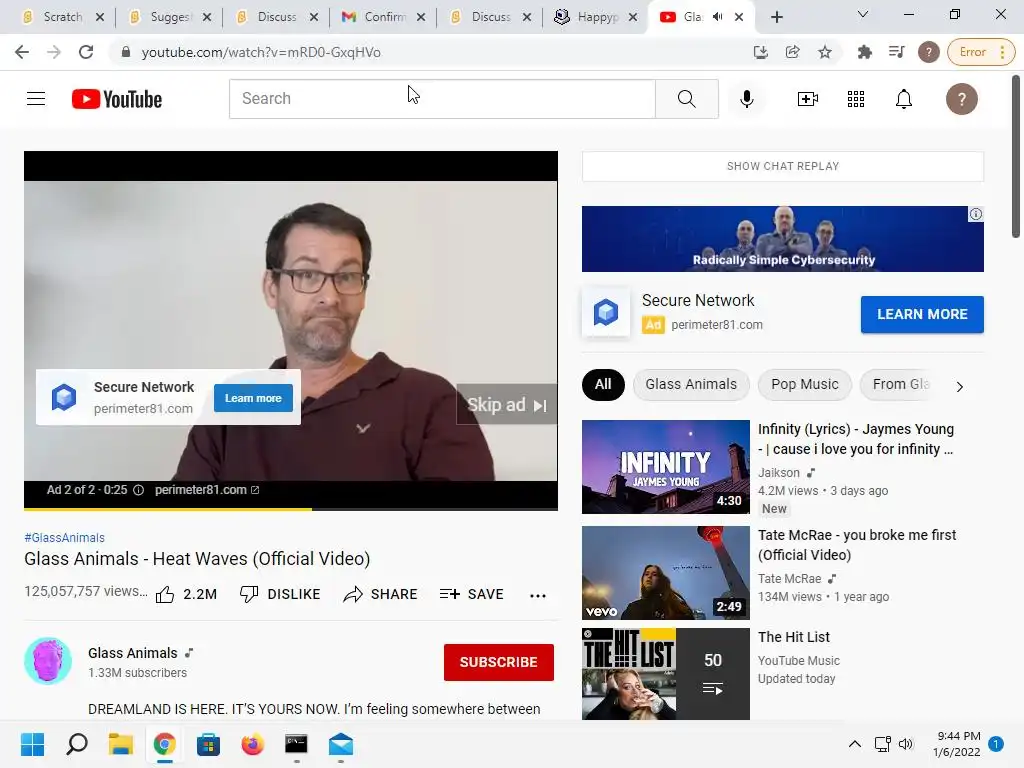
Task: Open the Create video camera icon
Action: tap(808, 99)
